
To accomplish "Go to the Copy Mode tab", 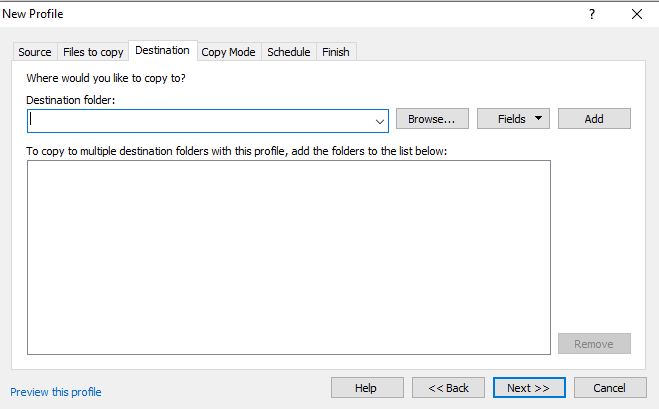I will point(228,52).
